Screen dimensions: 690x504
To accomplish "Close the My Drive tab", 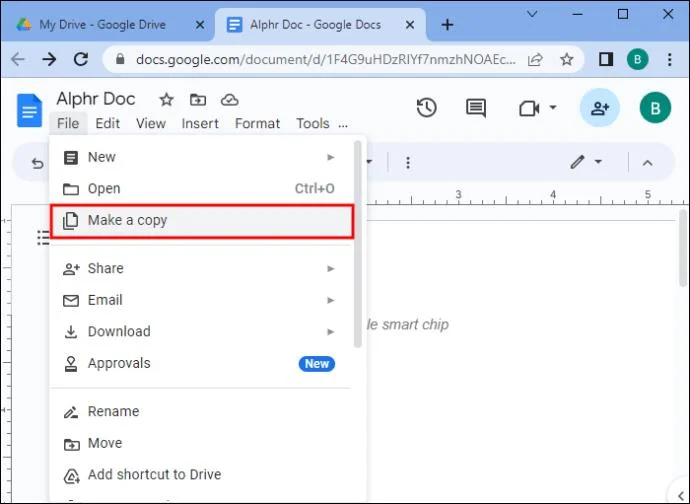I will point(199,25).
